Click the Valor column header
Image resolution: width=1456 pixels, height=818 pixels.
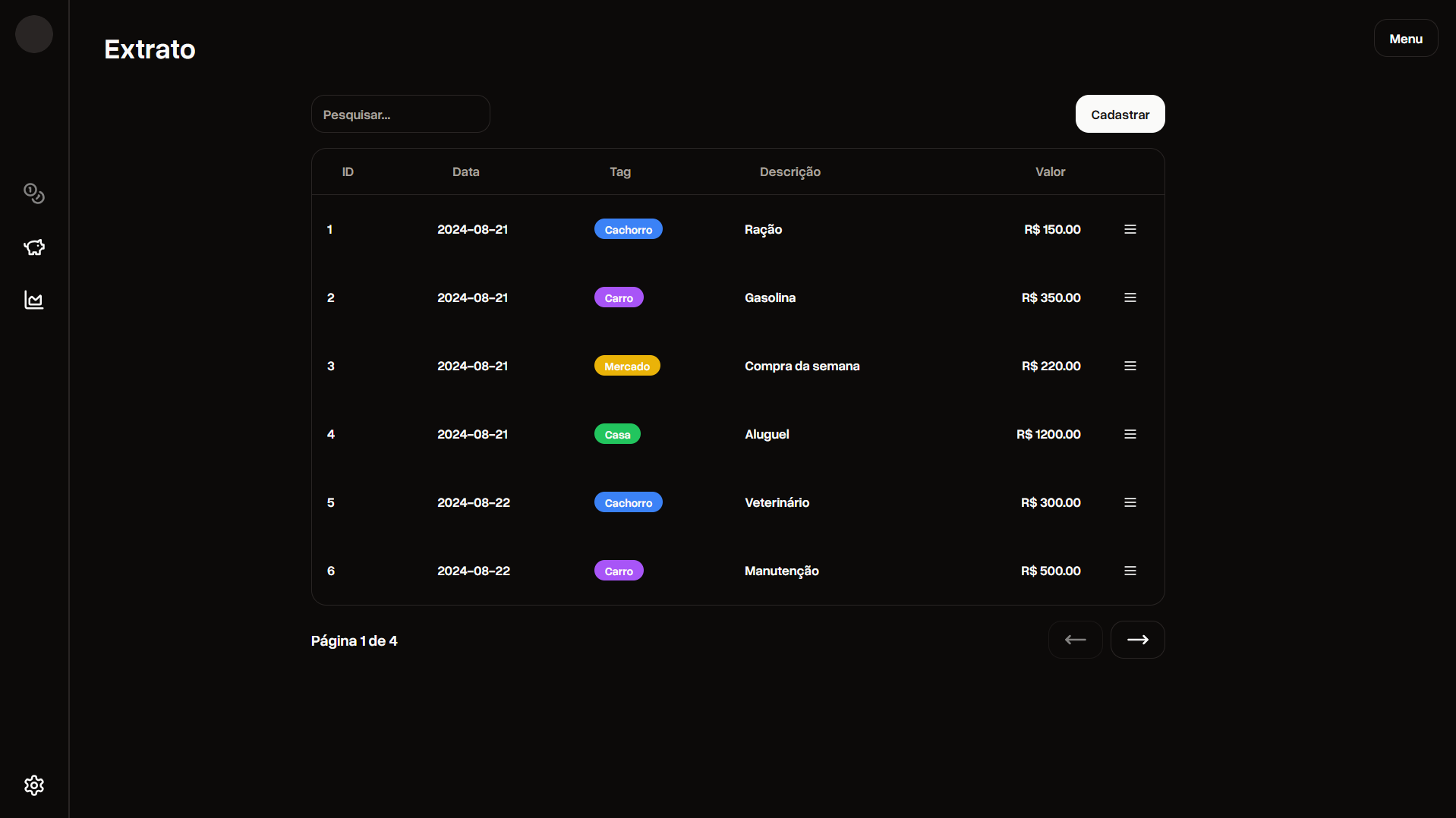[x=1051, y=171]
